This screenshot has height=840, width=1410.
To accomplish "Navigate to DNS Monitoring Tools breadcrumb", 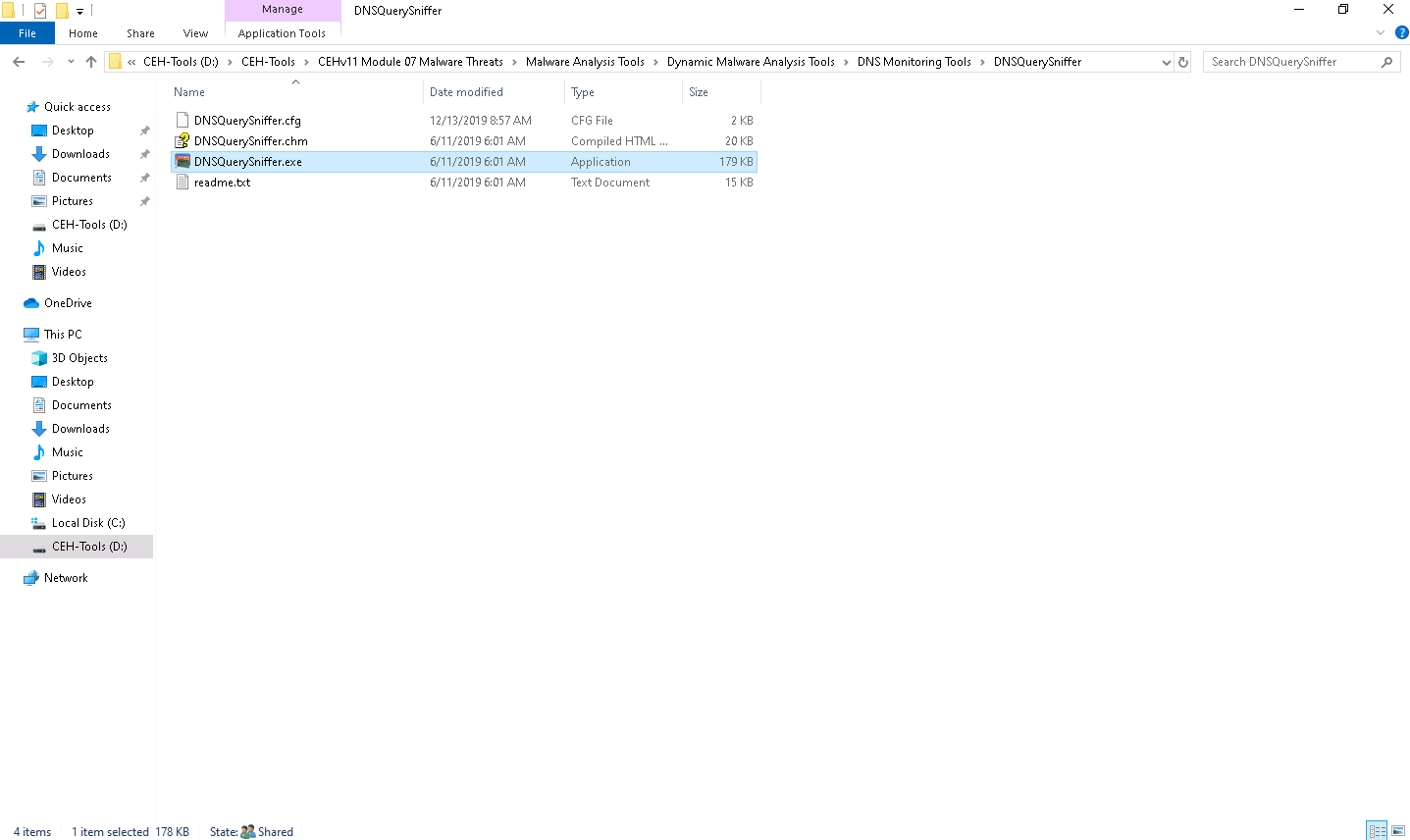I will point(914,62).
